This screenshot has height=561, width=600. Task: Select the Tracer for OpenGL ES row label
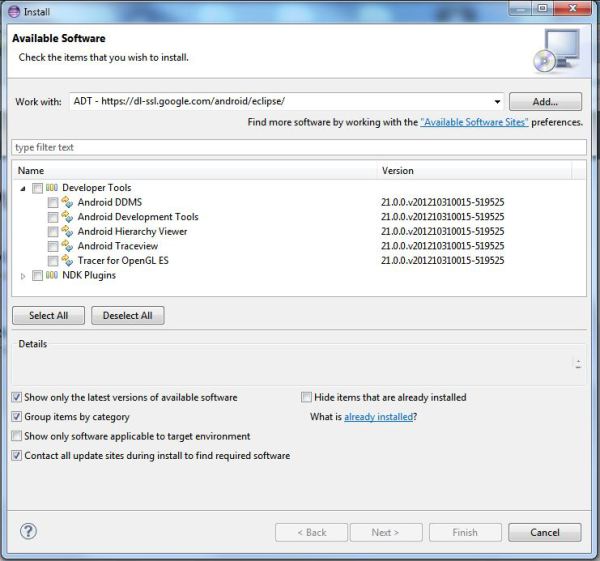123,260
